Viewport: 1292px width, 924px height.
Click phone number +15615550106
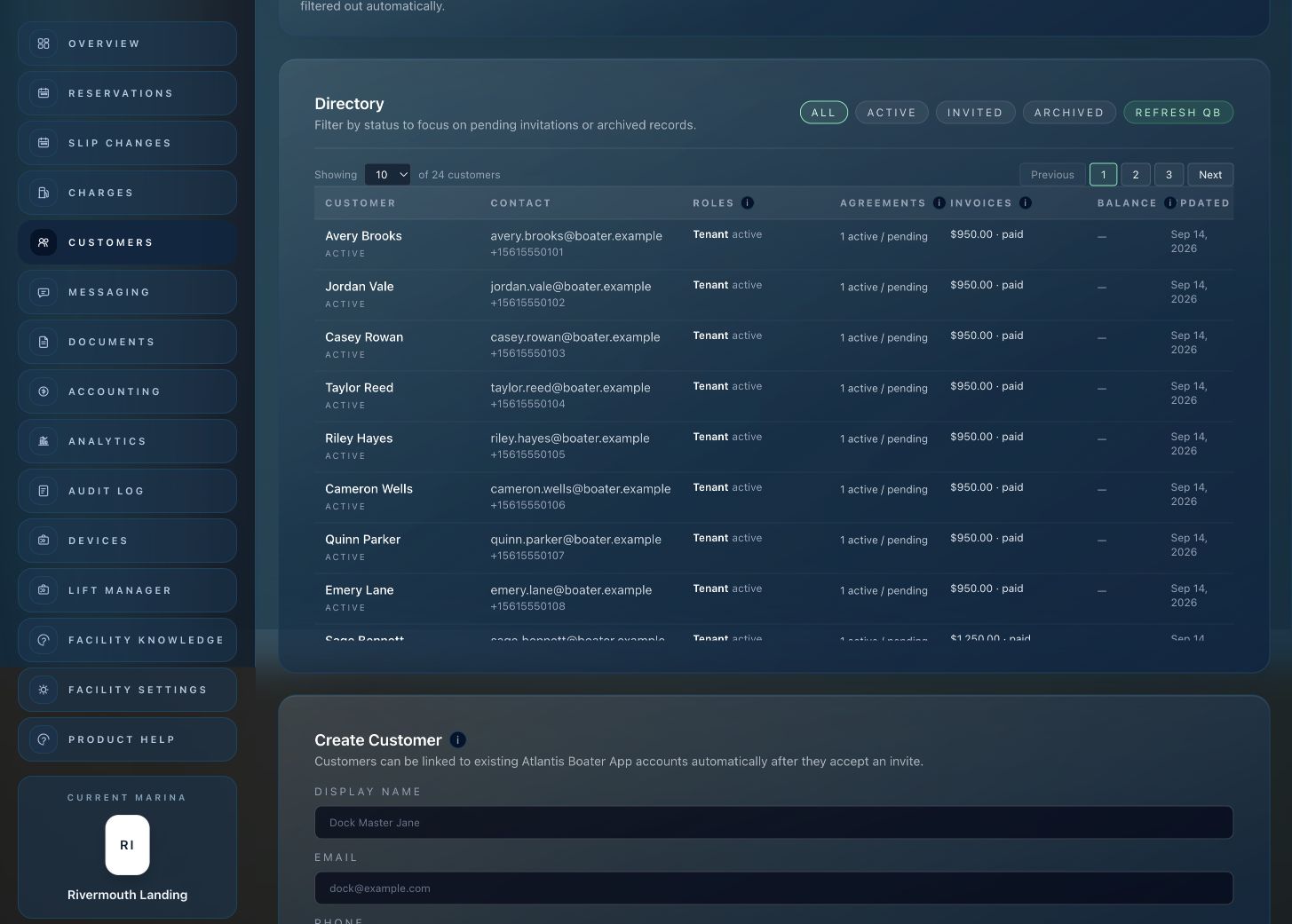click(527, 505)
